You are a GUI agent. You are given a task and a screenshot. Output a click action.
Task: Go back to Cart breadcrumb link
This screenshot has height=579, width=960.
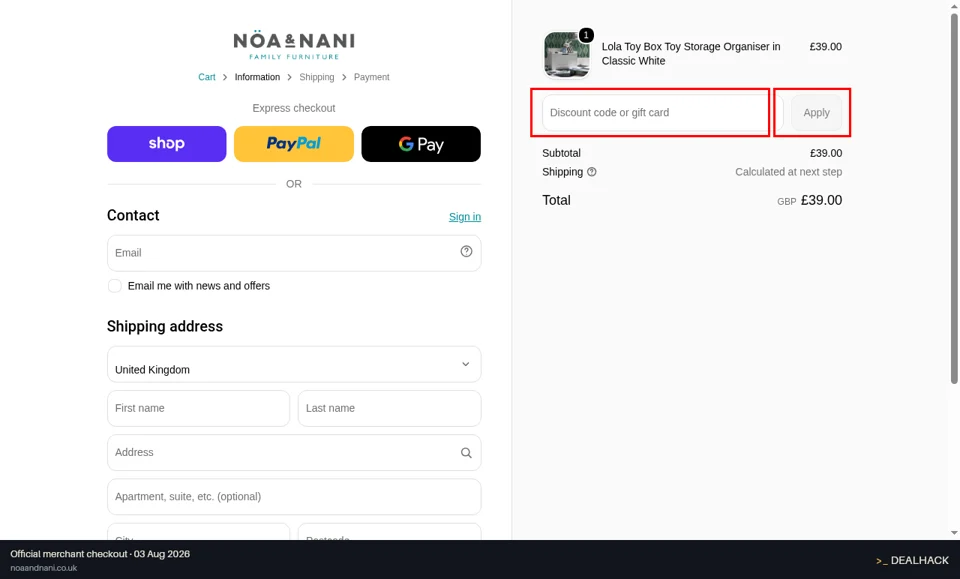[206, 77]
